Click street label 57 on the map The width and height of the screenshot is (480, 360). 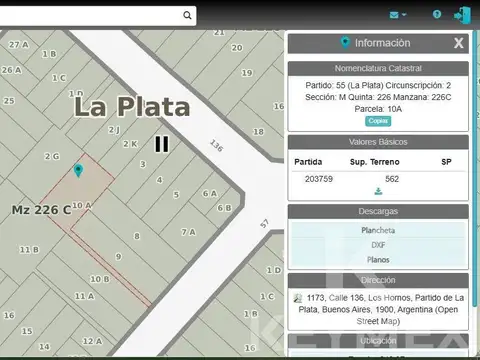point(264,223)
